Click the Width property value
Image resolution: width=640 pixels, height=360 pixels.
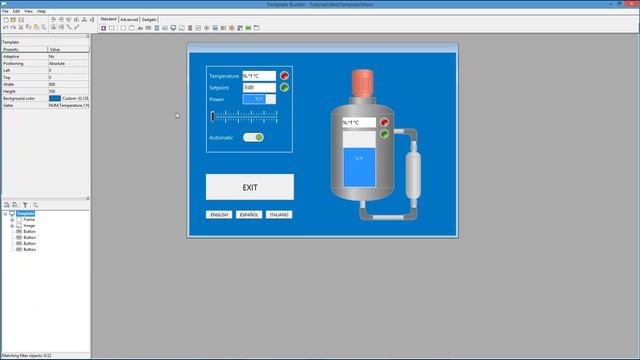click(x=68, y=84)
